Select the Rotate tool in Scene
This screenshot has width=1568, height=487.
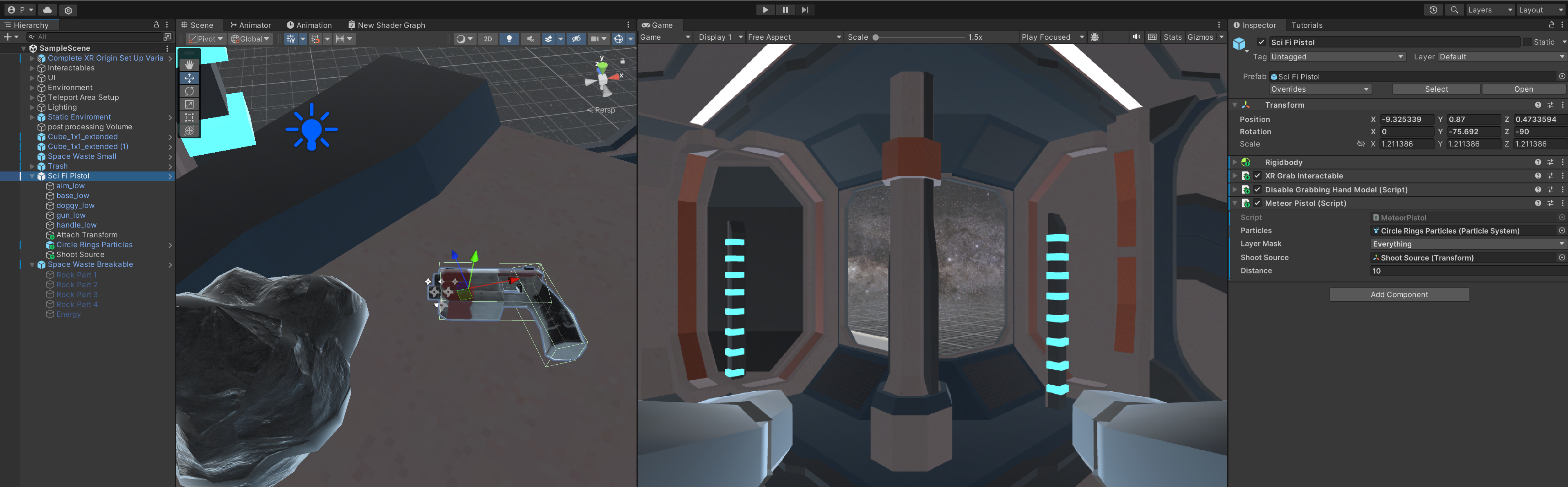coord(189,91)
